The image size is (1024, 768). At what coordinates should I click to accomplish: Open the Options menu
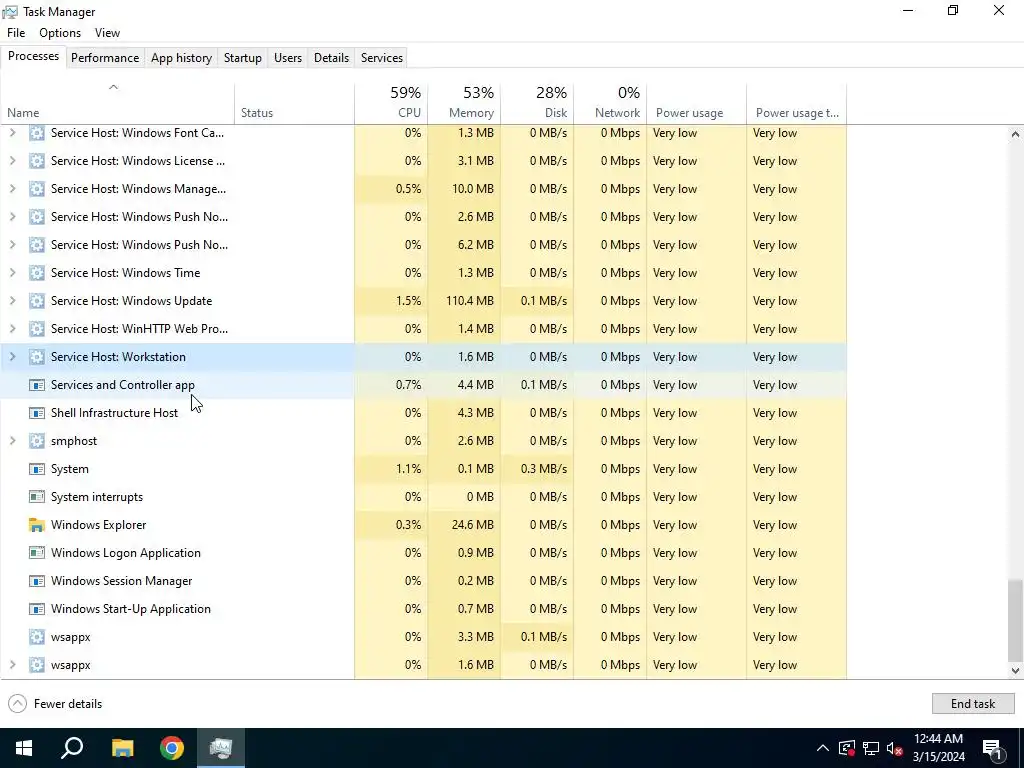[60, 33]
